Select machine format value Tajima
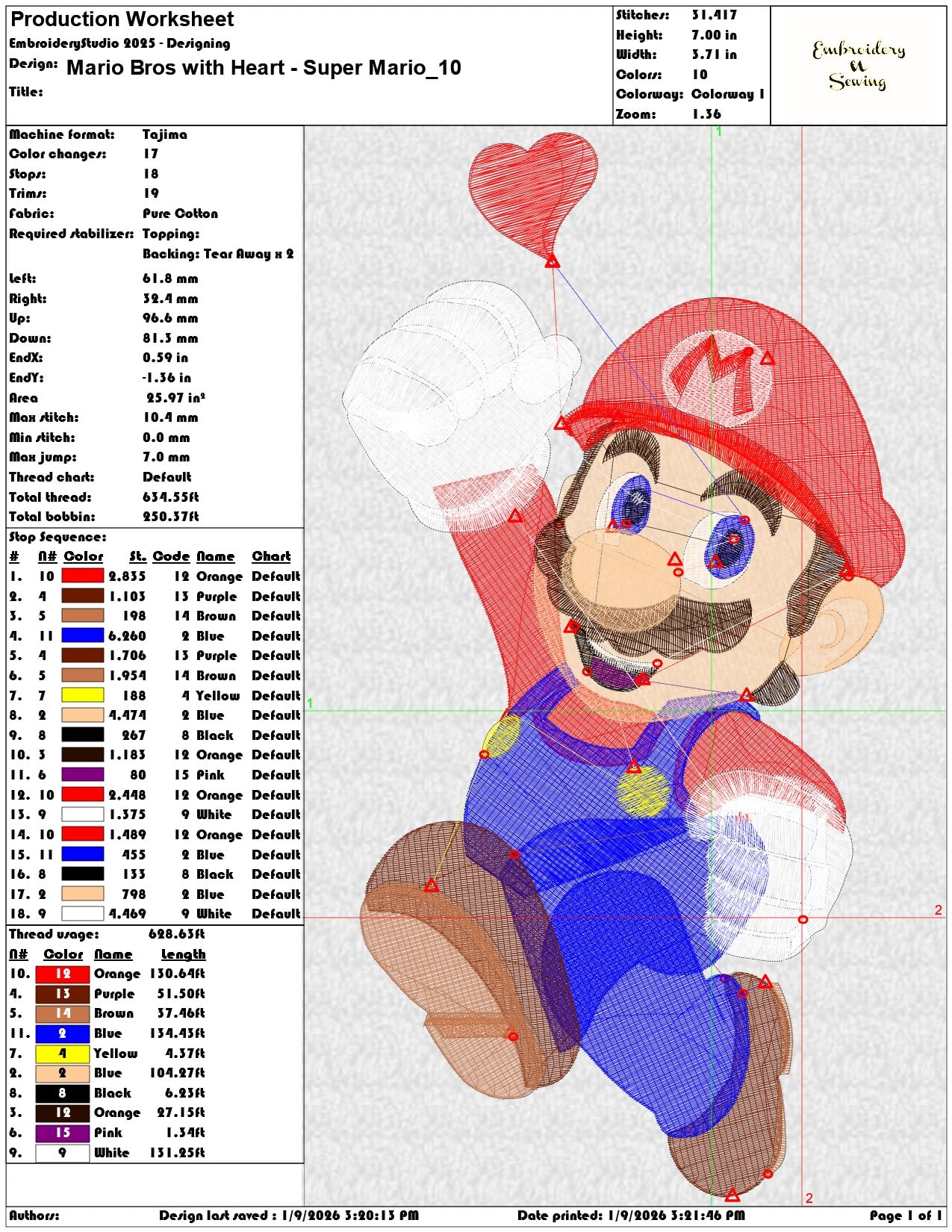 coord(165,134)
